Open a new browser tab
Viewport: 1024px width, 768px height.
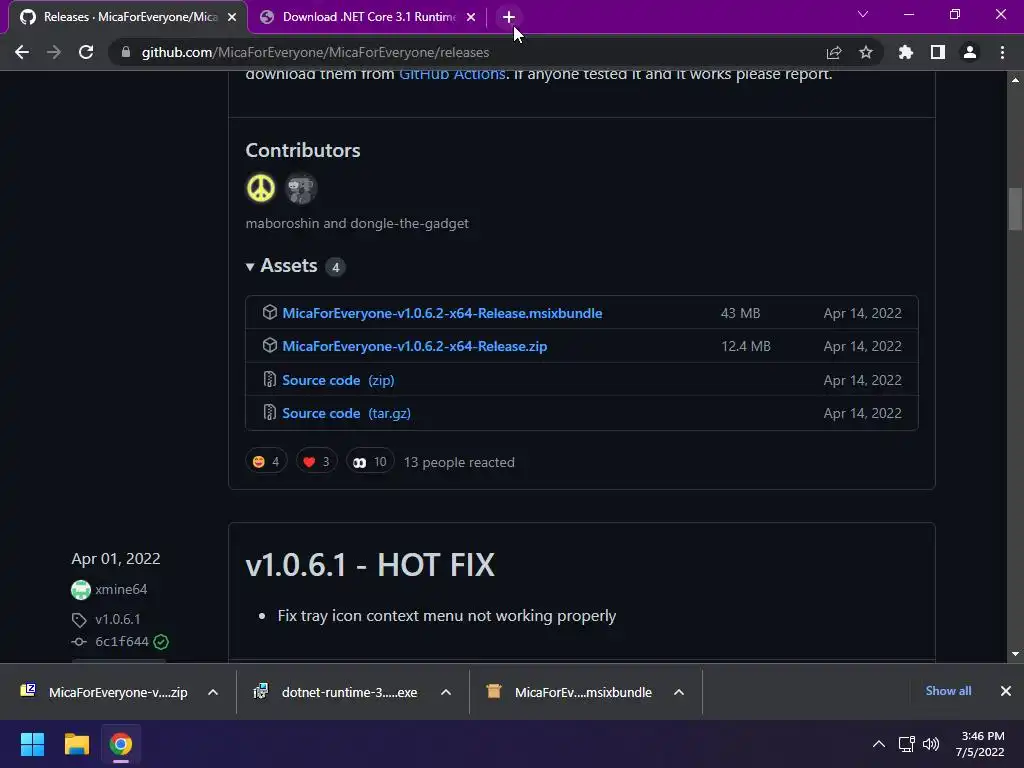click(509, 17)
